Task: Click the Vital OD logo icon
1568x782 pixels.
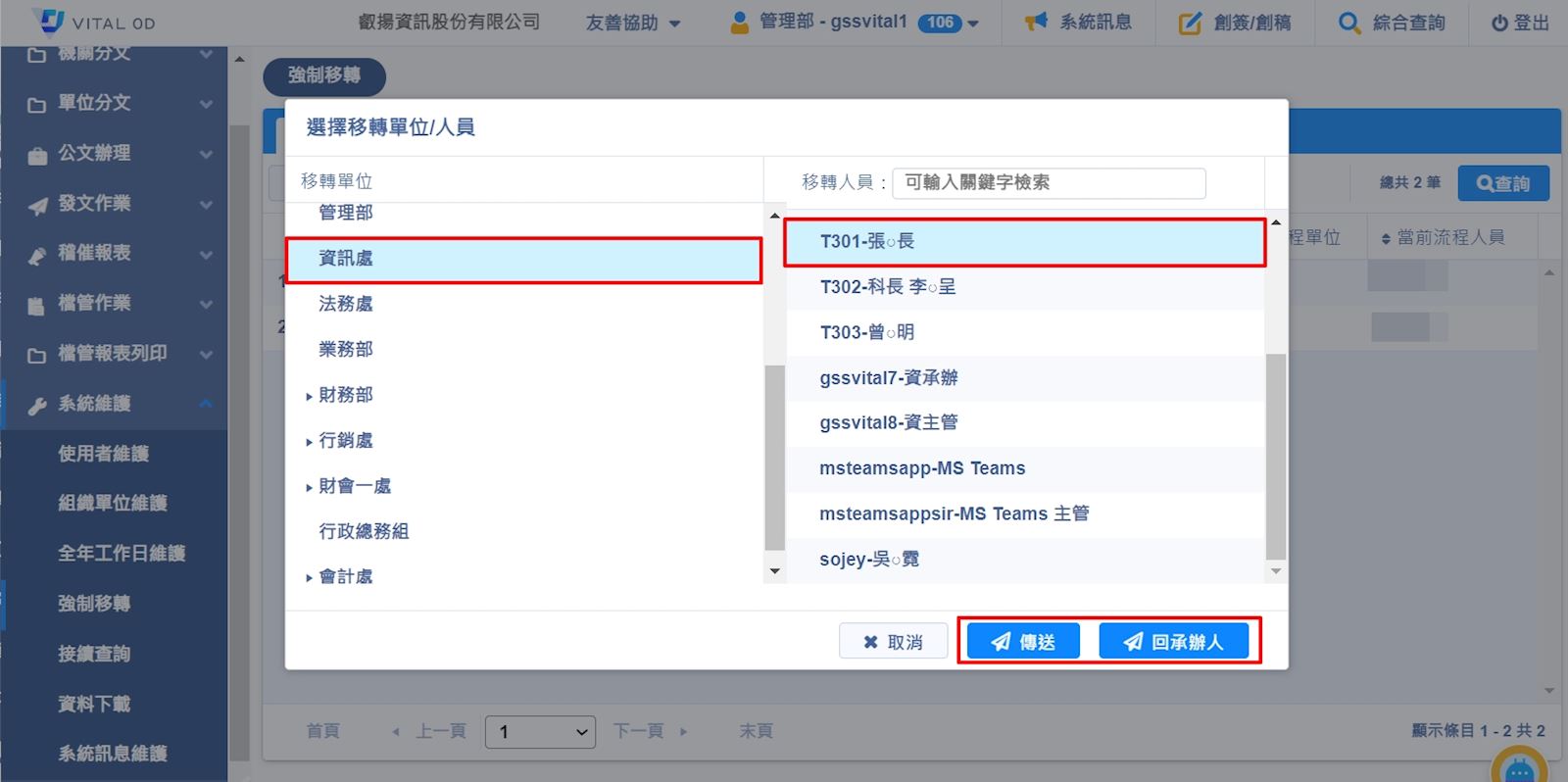Action: [49, 21]
